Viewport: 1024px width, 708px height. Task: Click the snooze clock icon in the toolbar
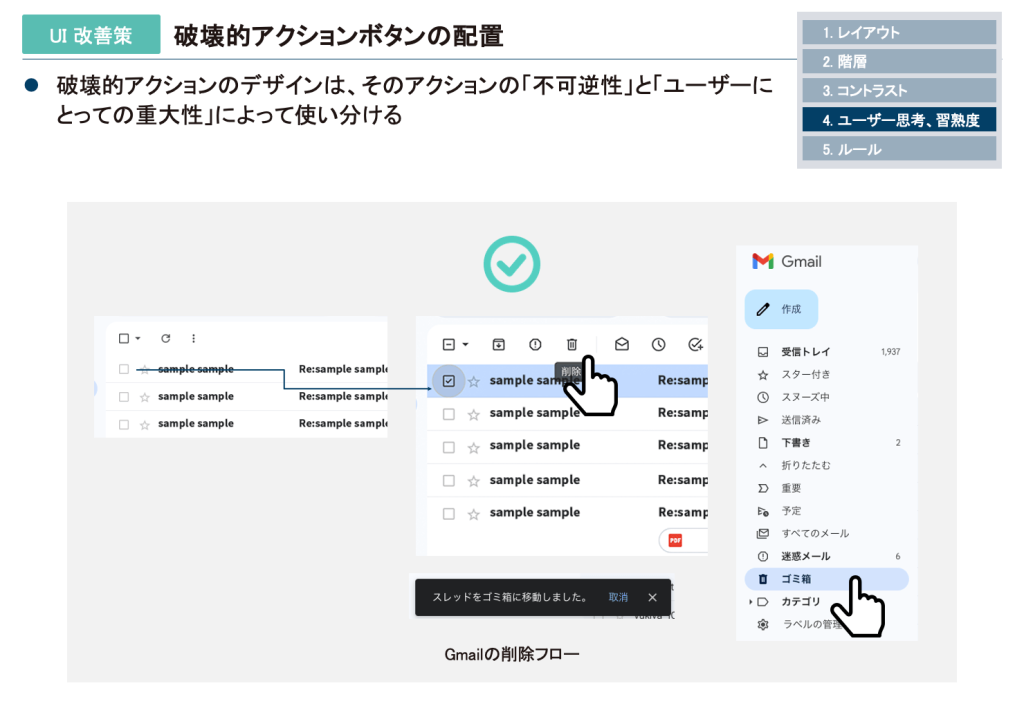coord(658,344)
